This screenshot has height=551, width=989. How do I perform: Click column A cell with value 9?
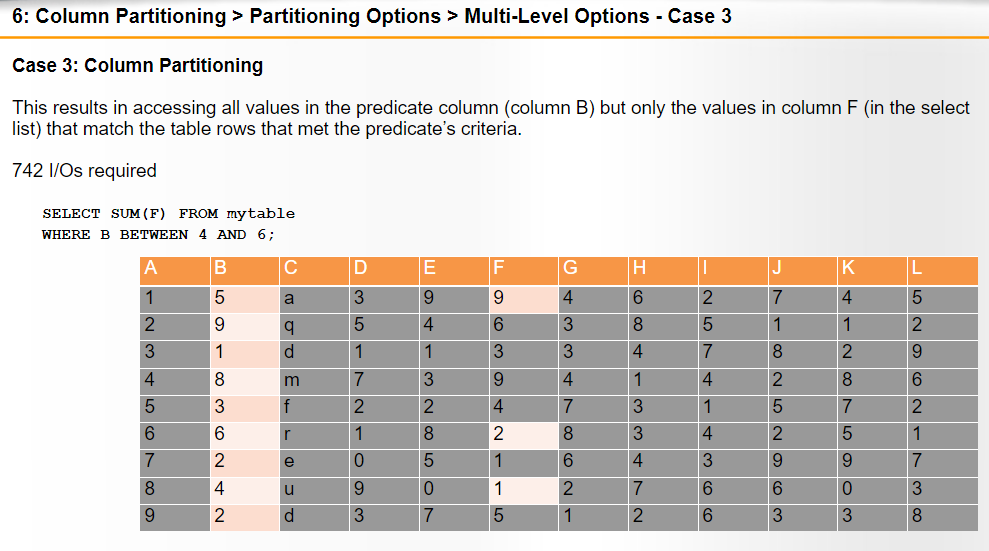pyautogui.click(x=175, y=517)
